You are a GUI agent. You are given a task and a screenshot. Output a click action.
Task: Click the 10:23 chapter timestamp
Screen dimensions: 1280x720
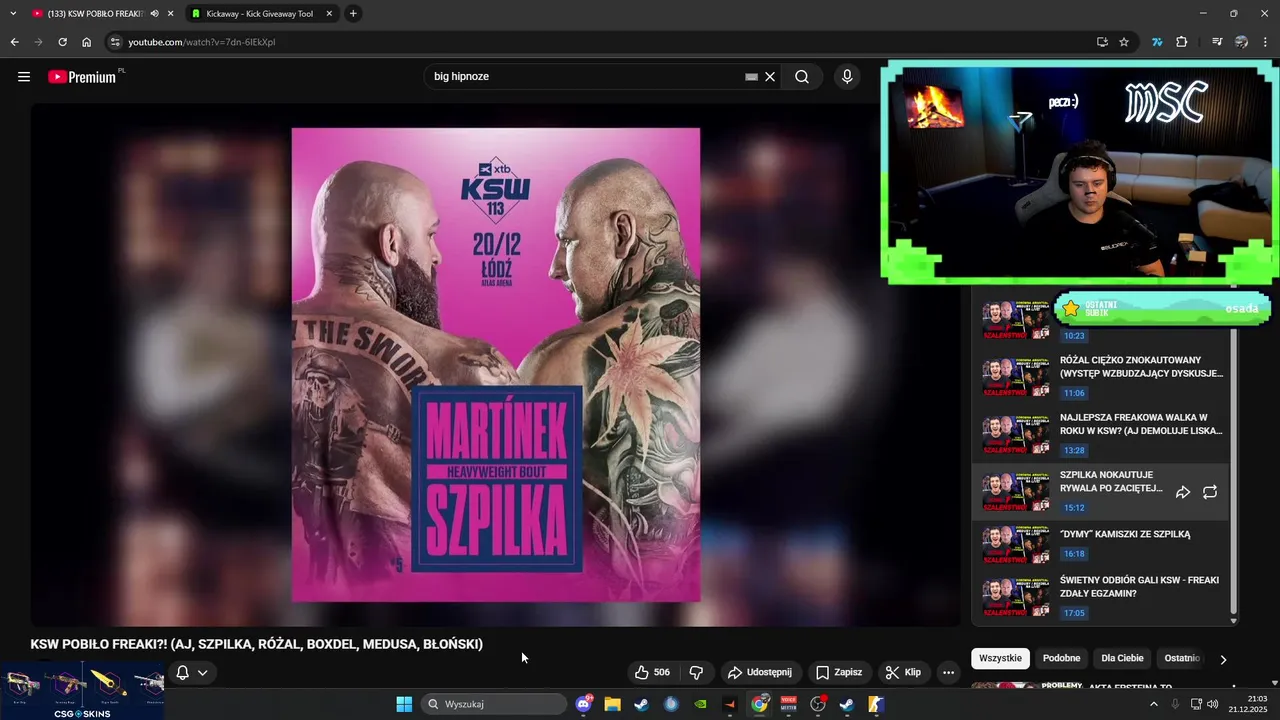click(x=1074, y=336)
